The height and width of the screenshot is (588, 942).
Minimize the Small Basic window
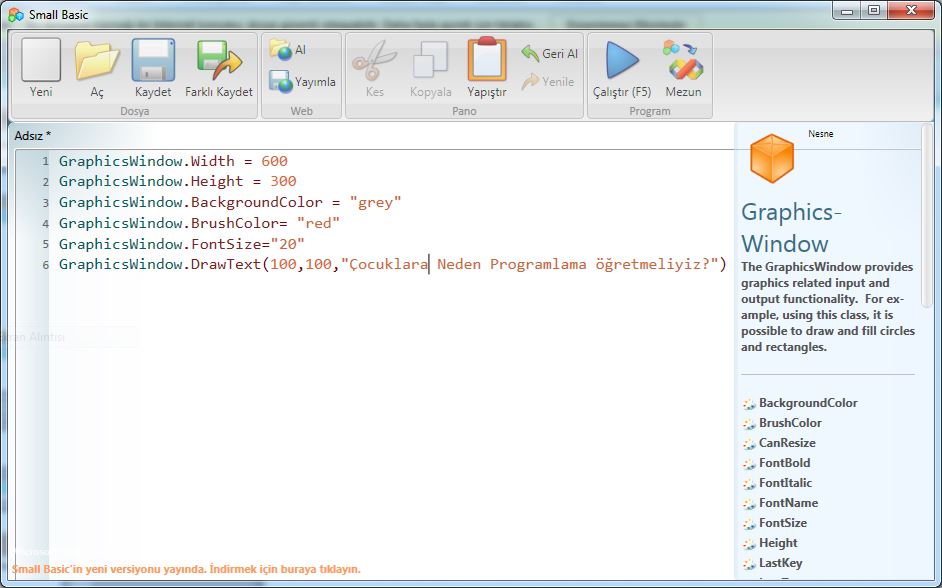coord(847,10)
